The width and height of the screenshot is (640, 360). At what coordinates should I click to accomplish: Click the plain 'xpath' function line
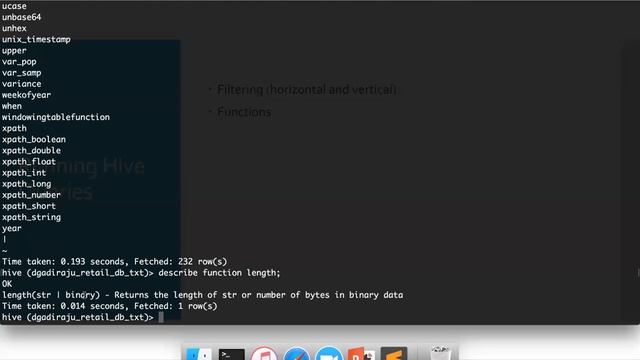point(14,129)
